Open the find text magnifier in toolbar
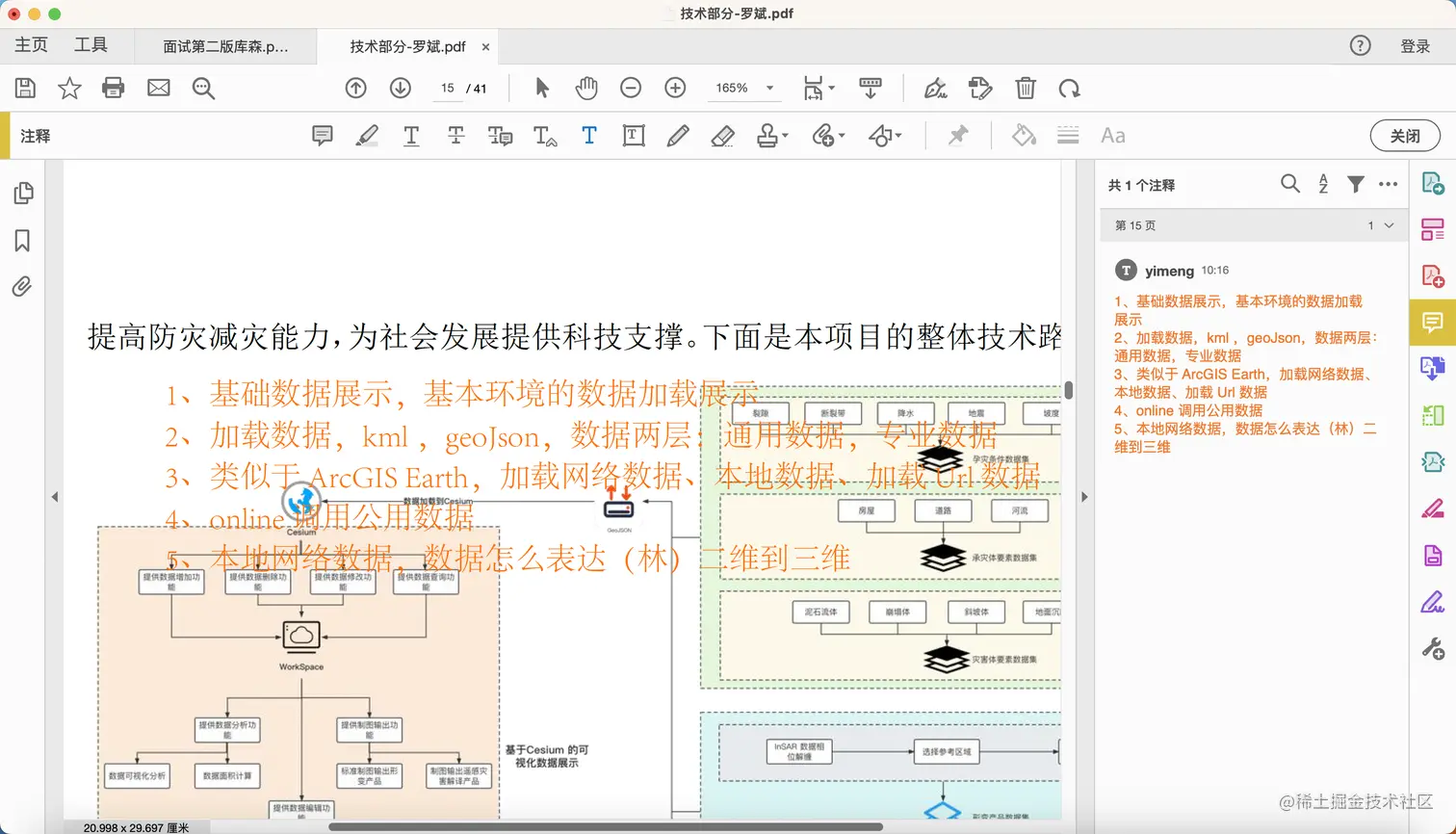Screen dimensions: 1456x834 coord(203,89)
